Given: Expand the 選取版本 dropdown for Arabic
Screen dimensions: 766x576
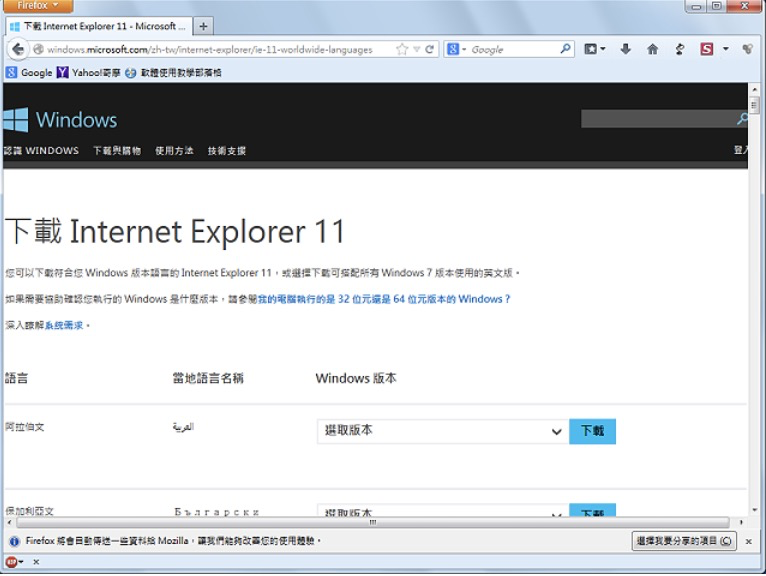Looking at the screenshot, I should point(443,431).
